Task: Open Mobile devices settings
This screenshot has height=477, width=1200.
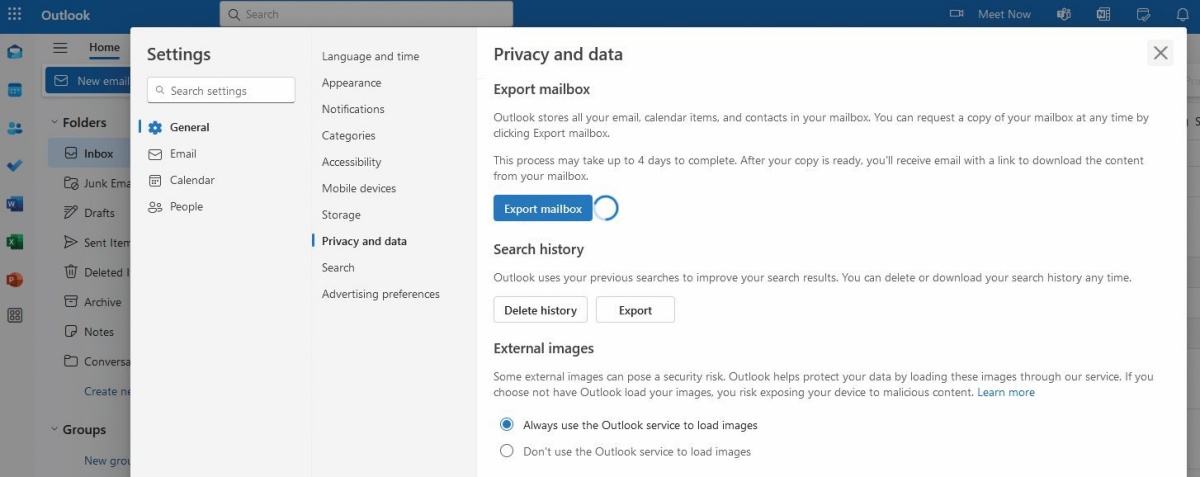Action: 359,188
